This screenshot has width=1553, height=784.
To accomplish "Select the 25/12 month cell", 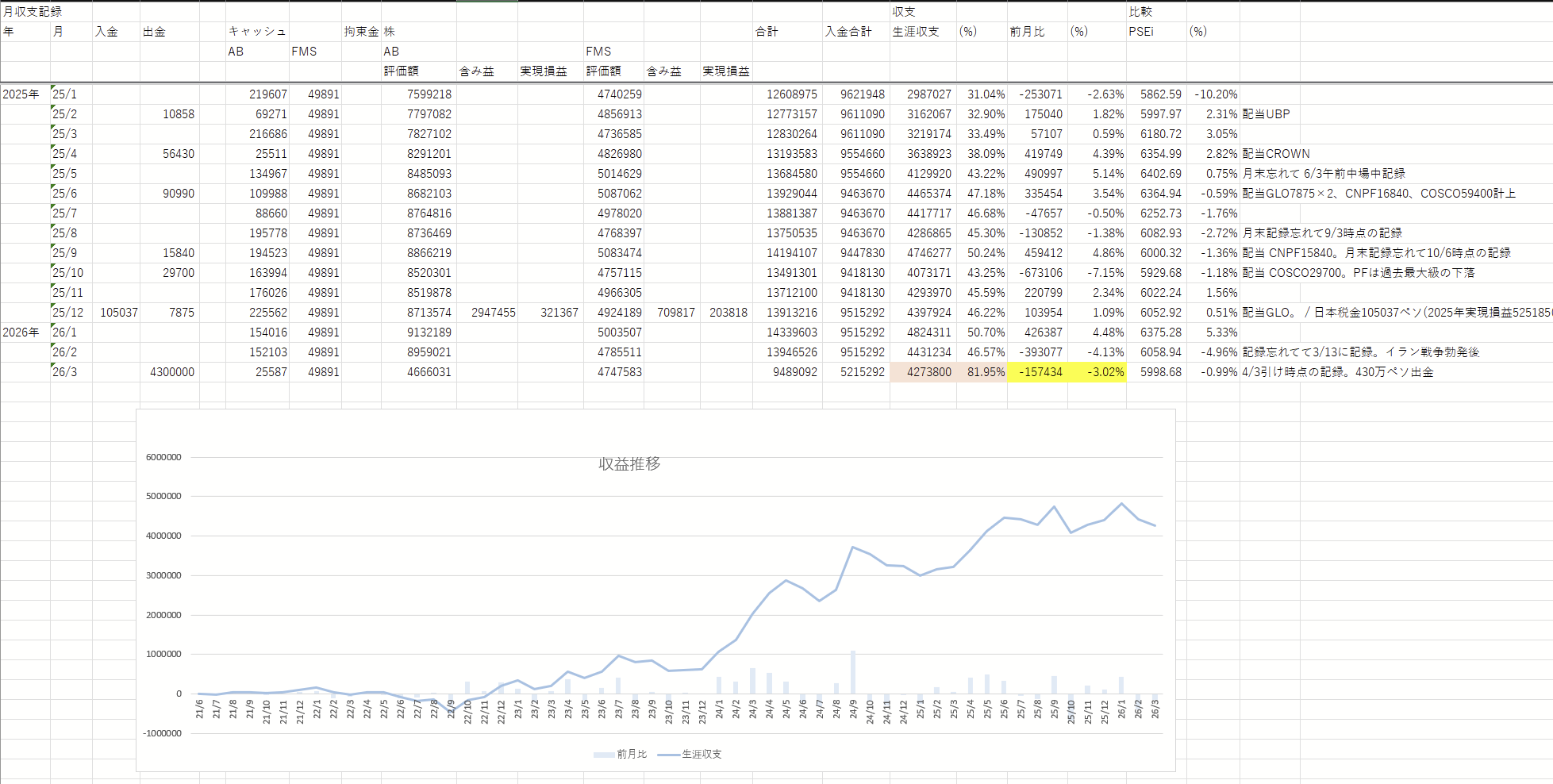I will point(68,313).
